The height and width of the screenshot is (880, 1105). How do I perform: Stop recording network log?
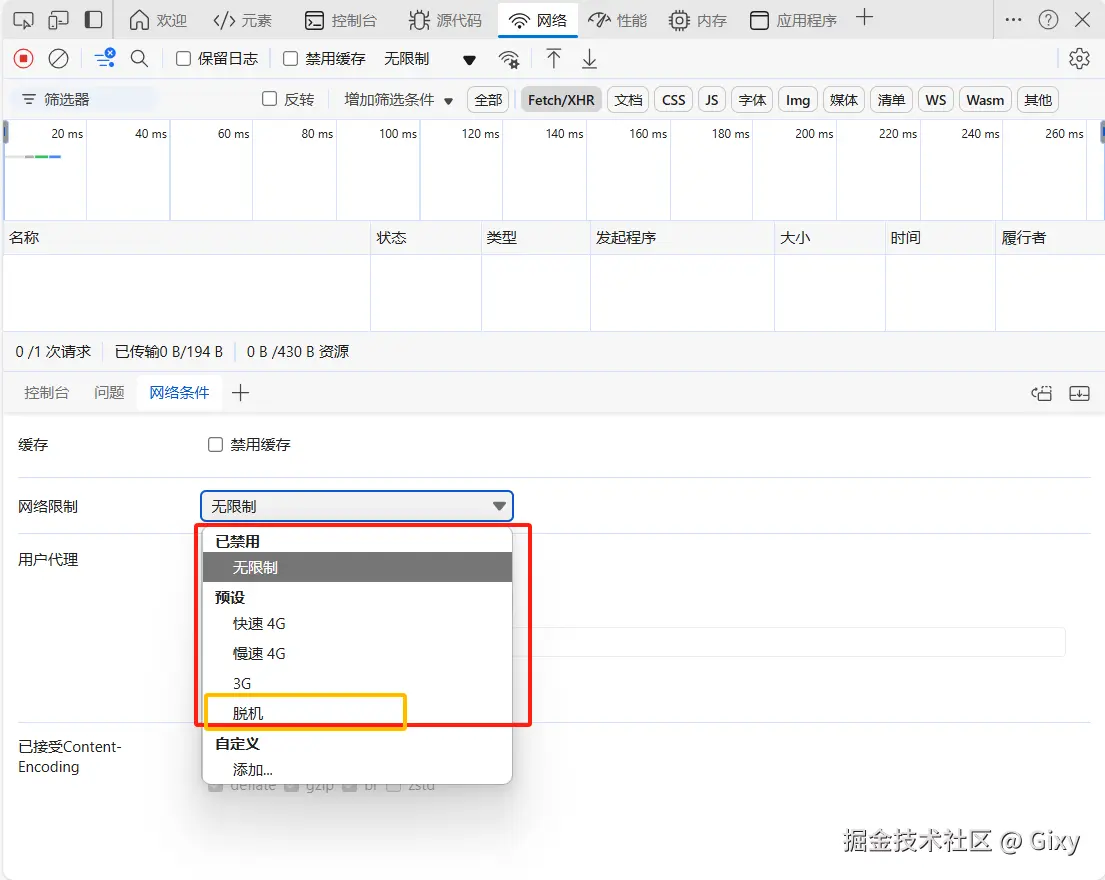(x=23, y=58)
